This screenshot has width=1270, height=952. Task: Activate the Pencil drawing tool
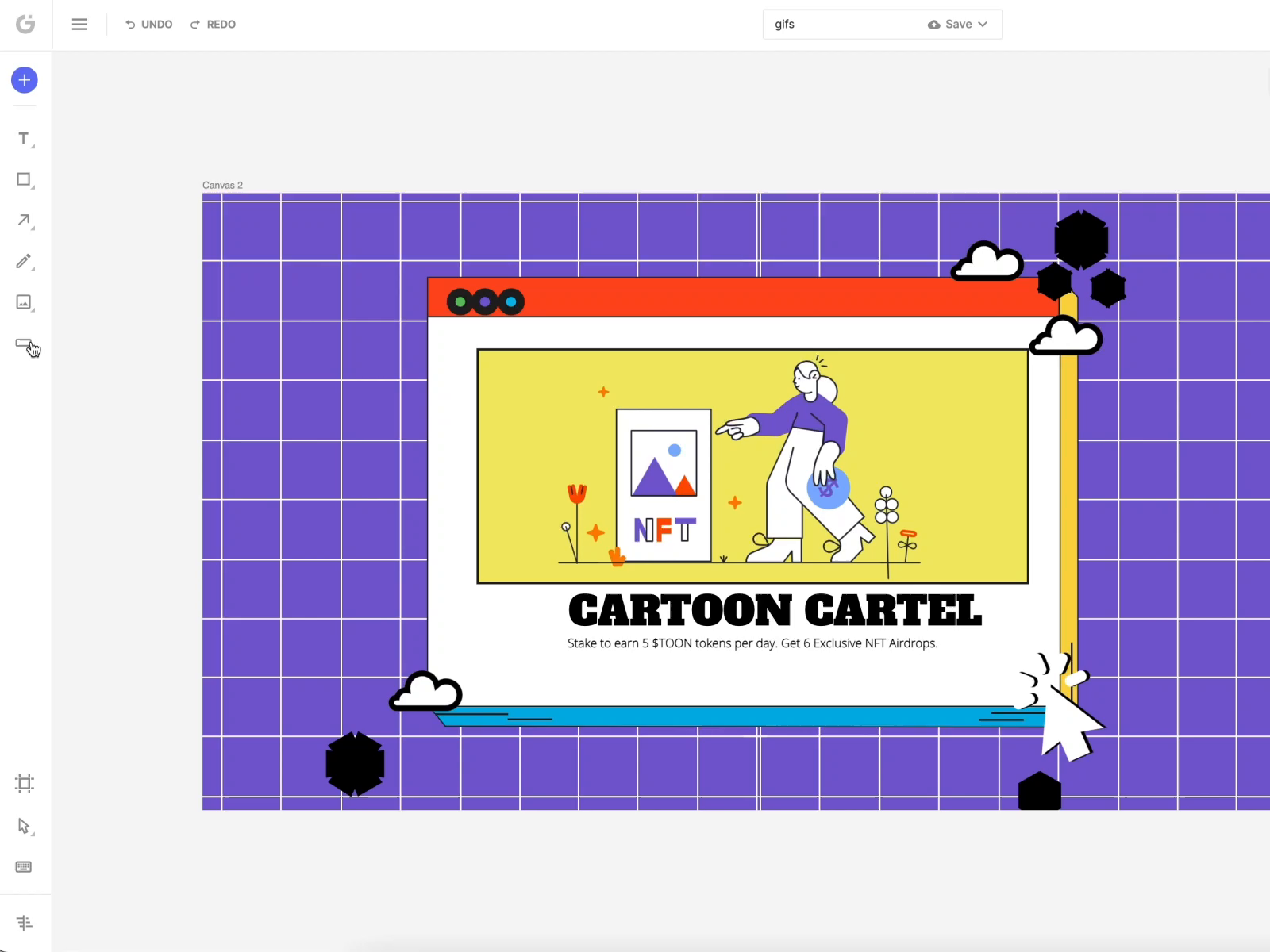pyautogui.click(x=24, y=262)
